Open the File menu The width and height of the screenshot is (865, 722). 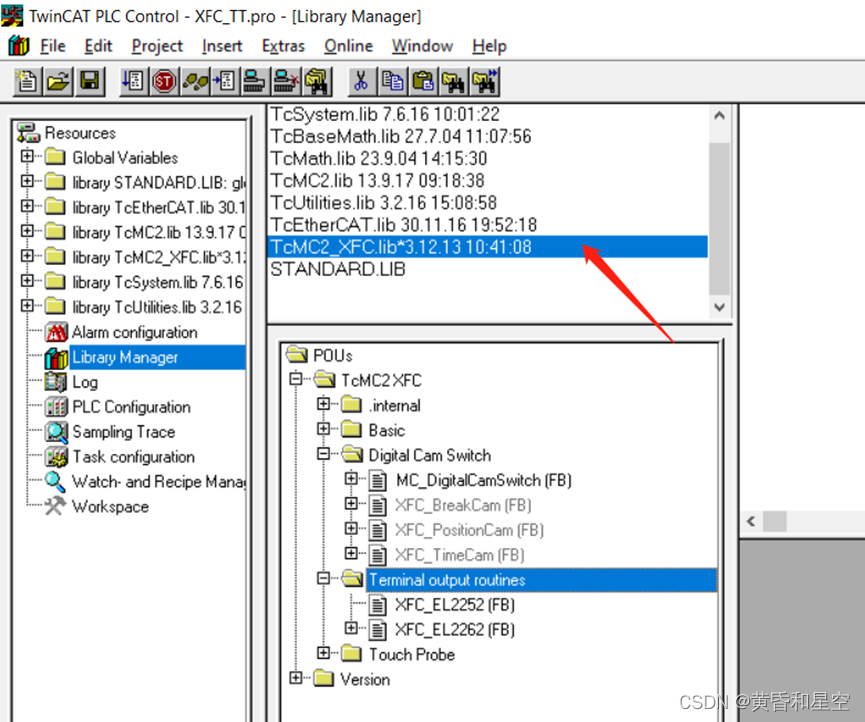53,46
